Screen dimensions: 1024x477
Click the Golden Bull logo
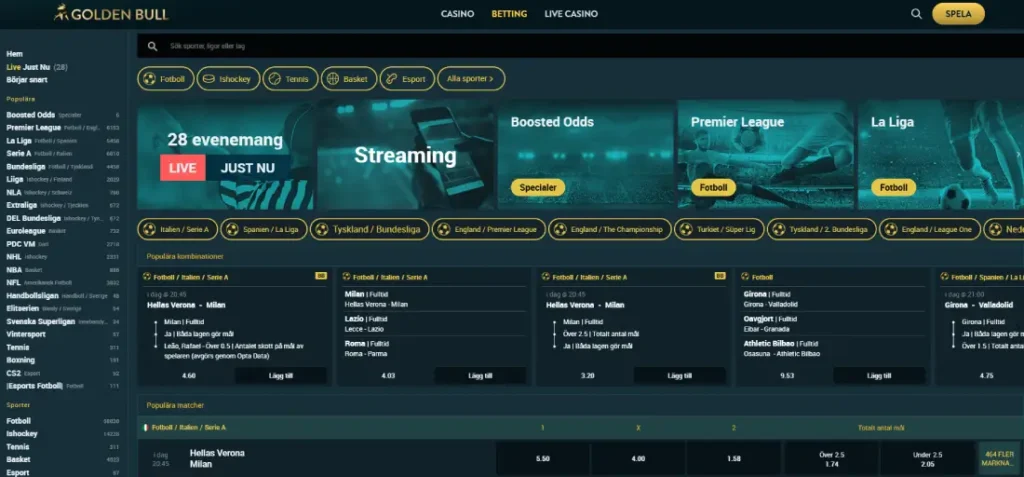(x=111, y=14)
